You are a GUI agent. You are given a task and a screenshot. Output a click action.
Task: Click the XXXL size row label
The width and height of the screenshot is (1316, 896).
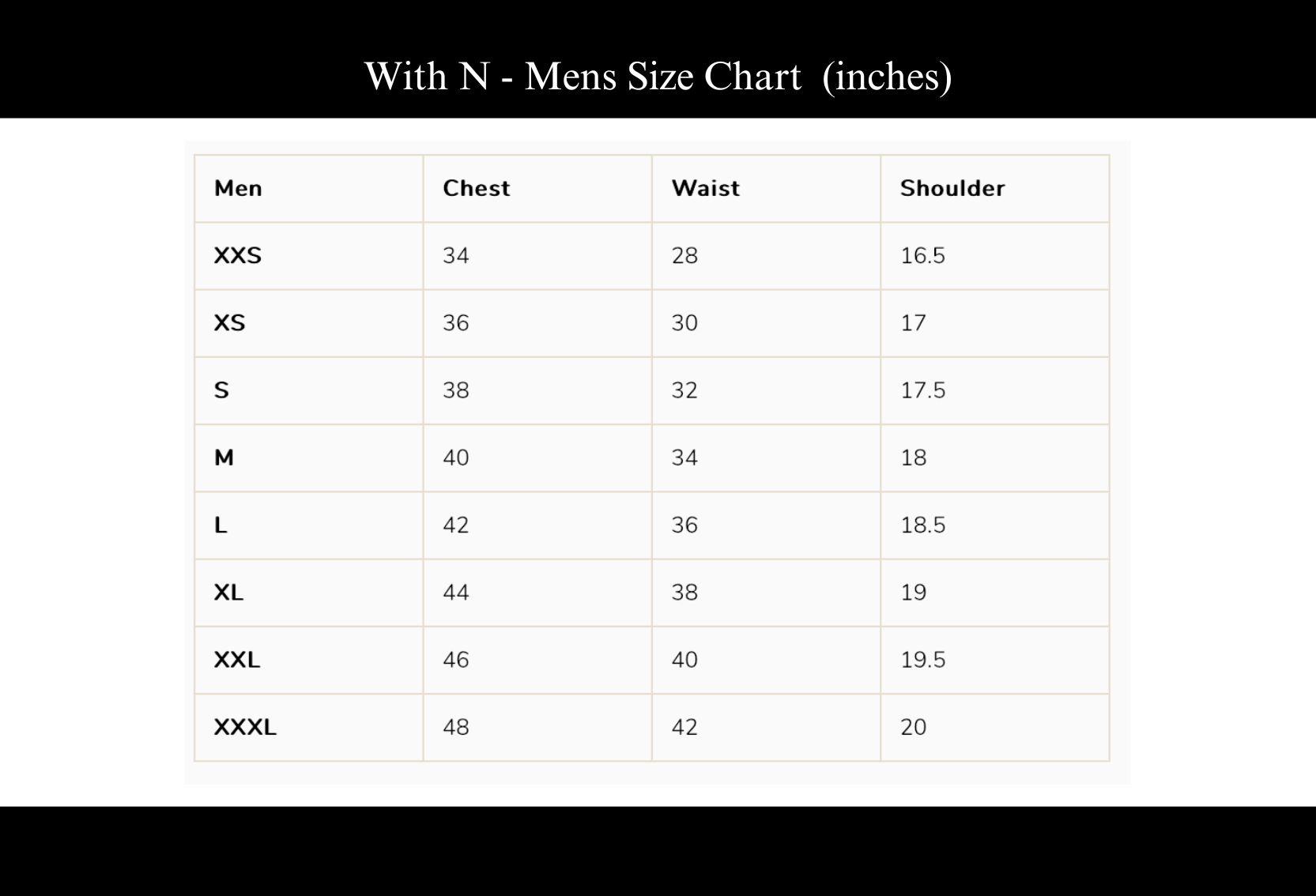[245, 727]
